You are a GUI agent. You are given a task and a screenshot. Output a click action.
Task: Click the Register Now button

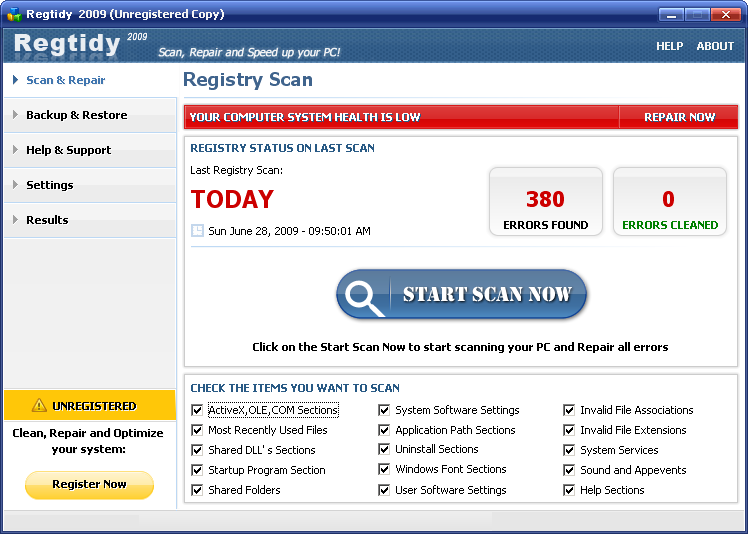point(89,484)
